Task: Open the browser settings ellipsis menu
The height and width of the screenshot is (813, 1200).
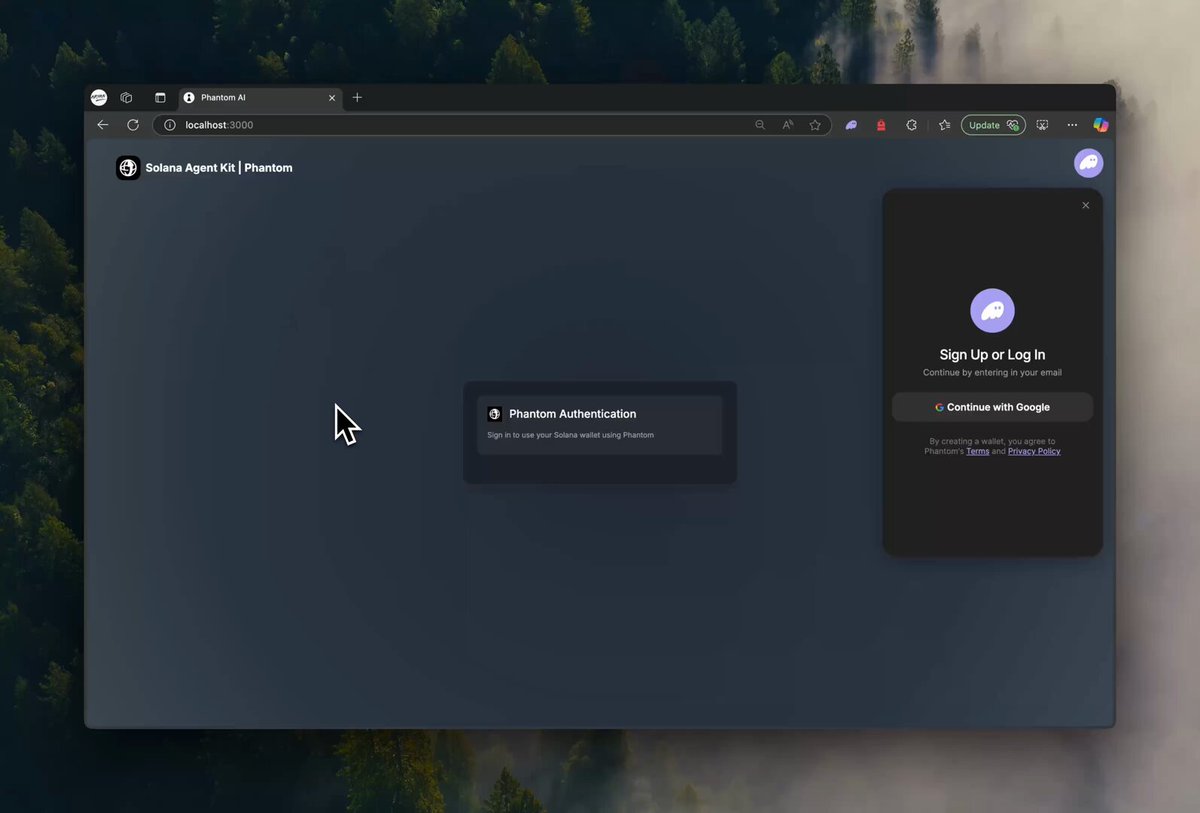Action: [1072, 125]
